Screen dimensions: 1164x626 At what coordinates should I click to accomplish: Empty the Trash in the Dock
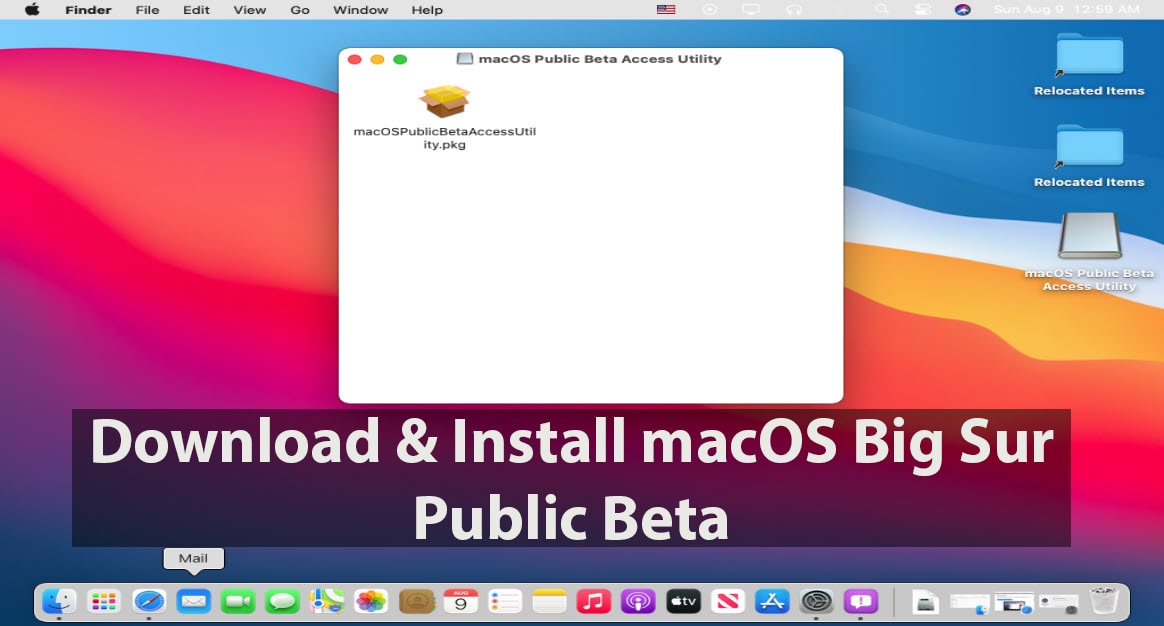(1104, 600)
